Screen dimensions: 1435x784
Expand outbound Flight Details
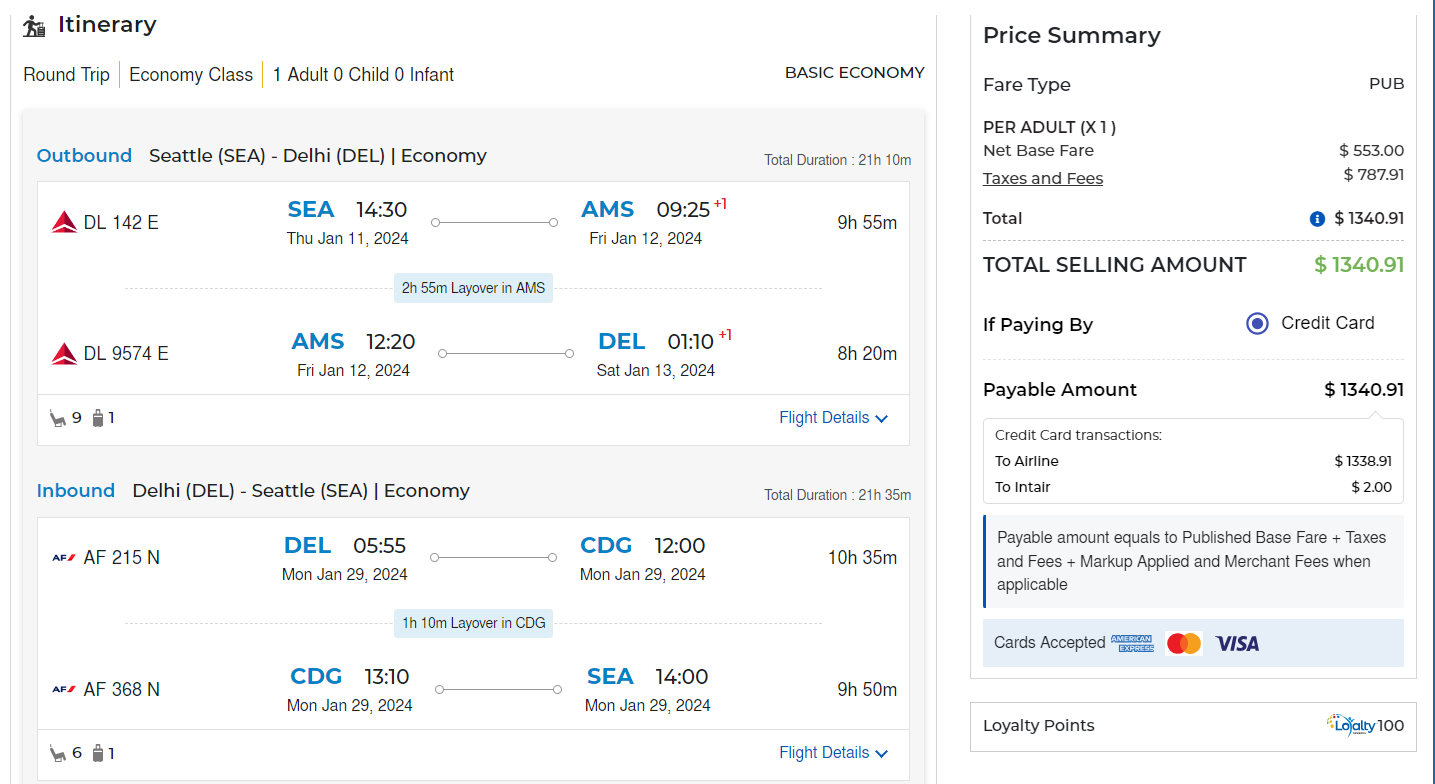pyautogui.click(x=833, y=418)
